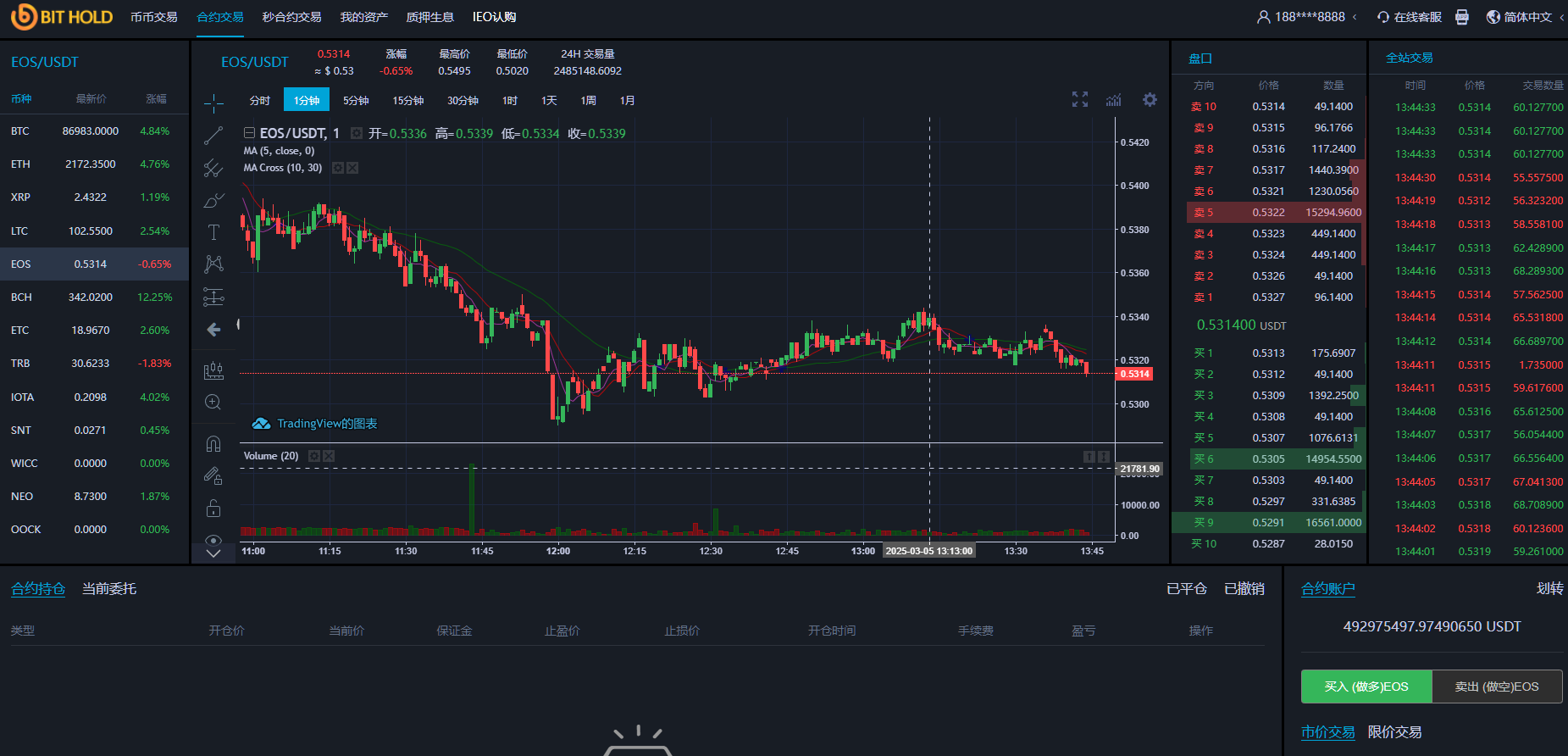Viewport: 1568px width, 756px height.
Task: Select the BTC row in coin list
Action: [x=94, y=131]
